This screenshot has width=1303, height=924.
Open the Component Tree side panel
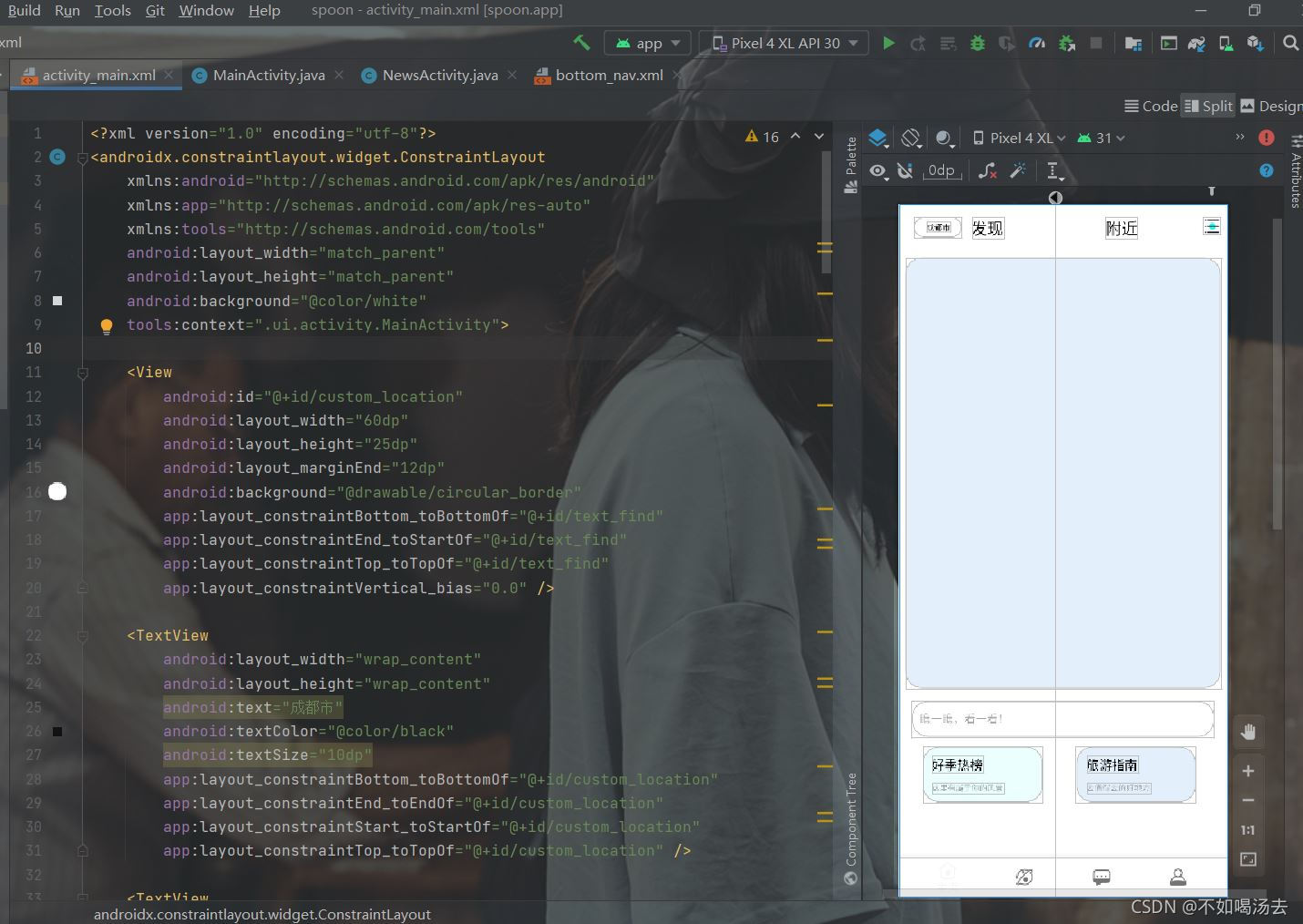tap(851, 828)
